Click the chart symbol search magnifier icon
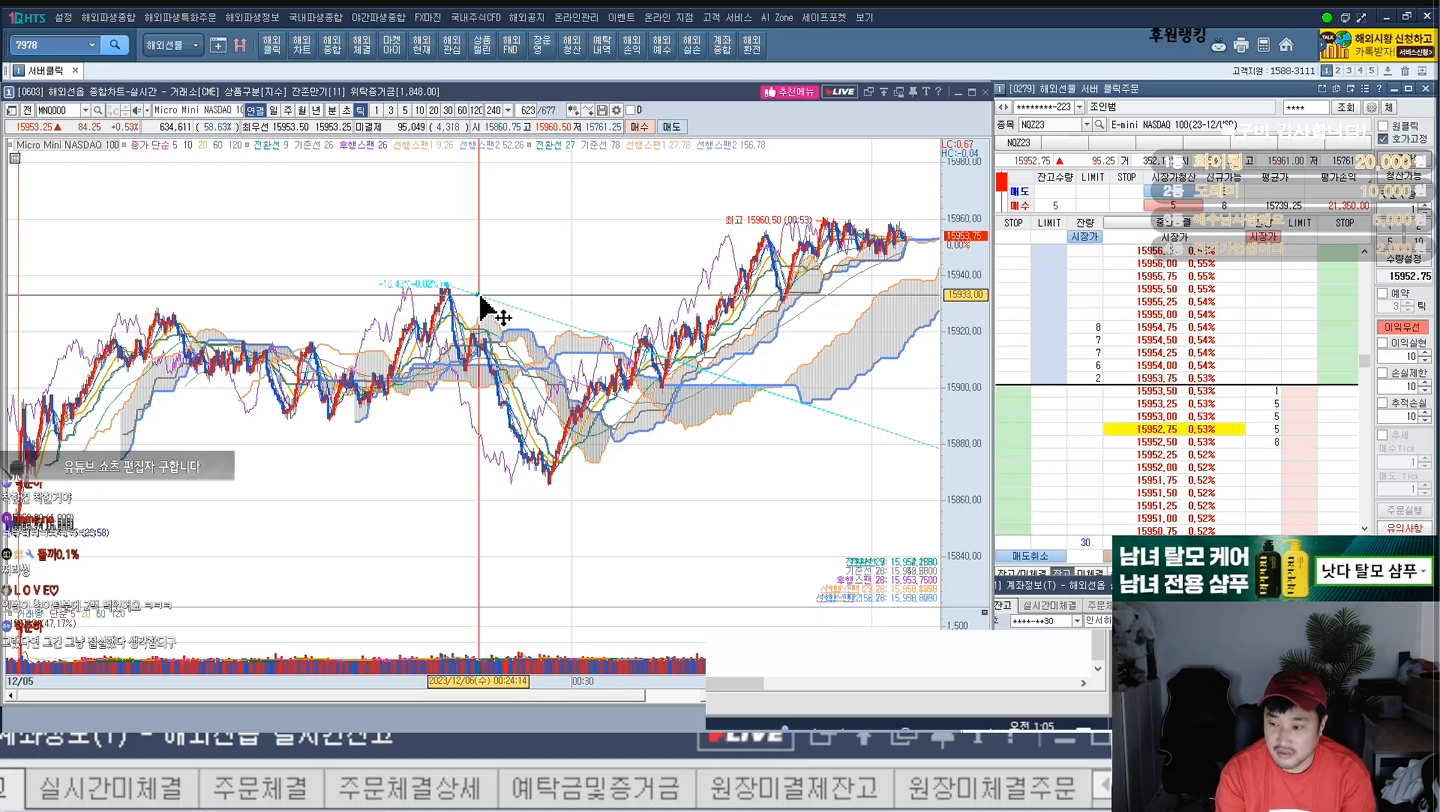 (98, 110)
